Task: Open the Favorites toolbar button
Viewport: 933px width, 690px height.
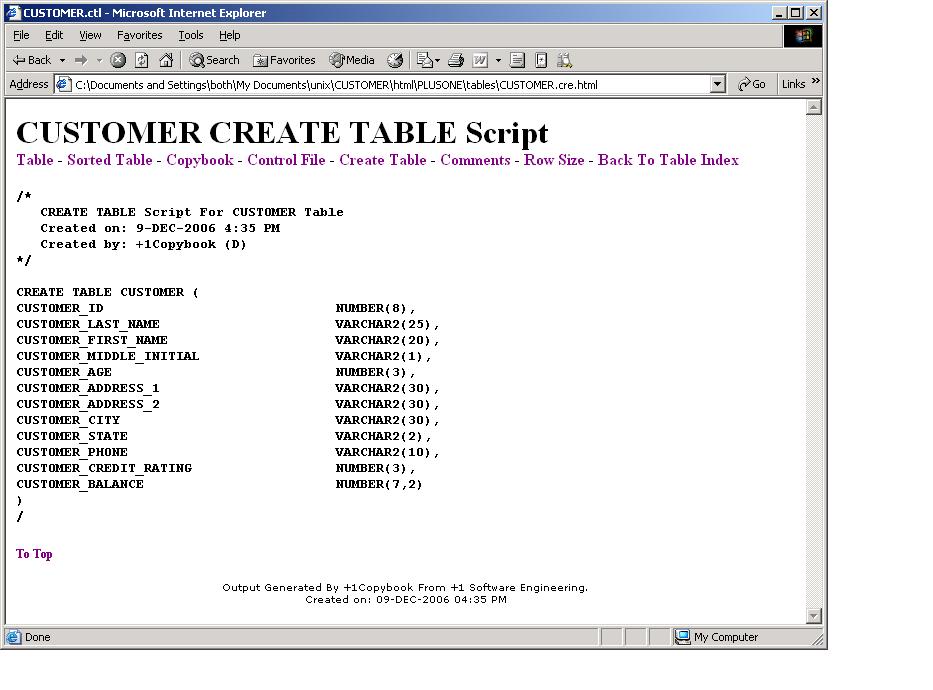Action: (284, 60)
